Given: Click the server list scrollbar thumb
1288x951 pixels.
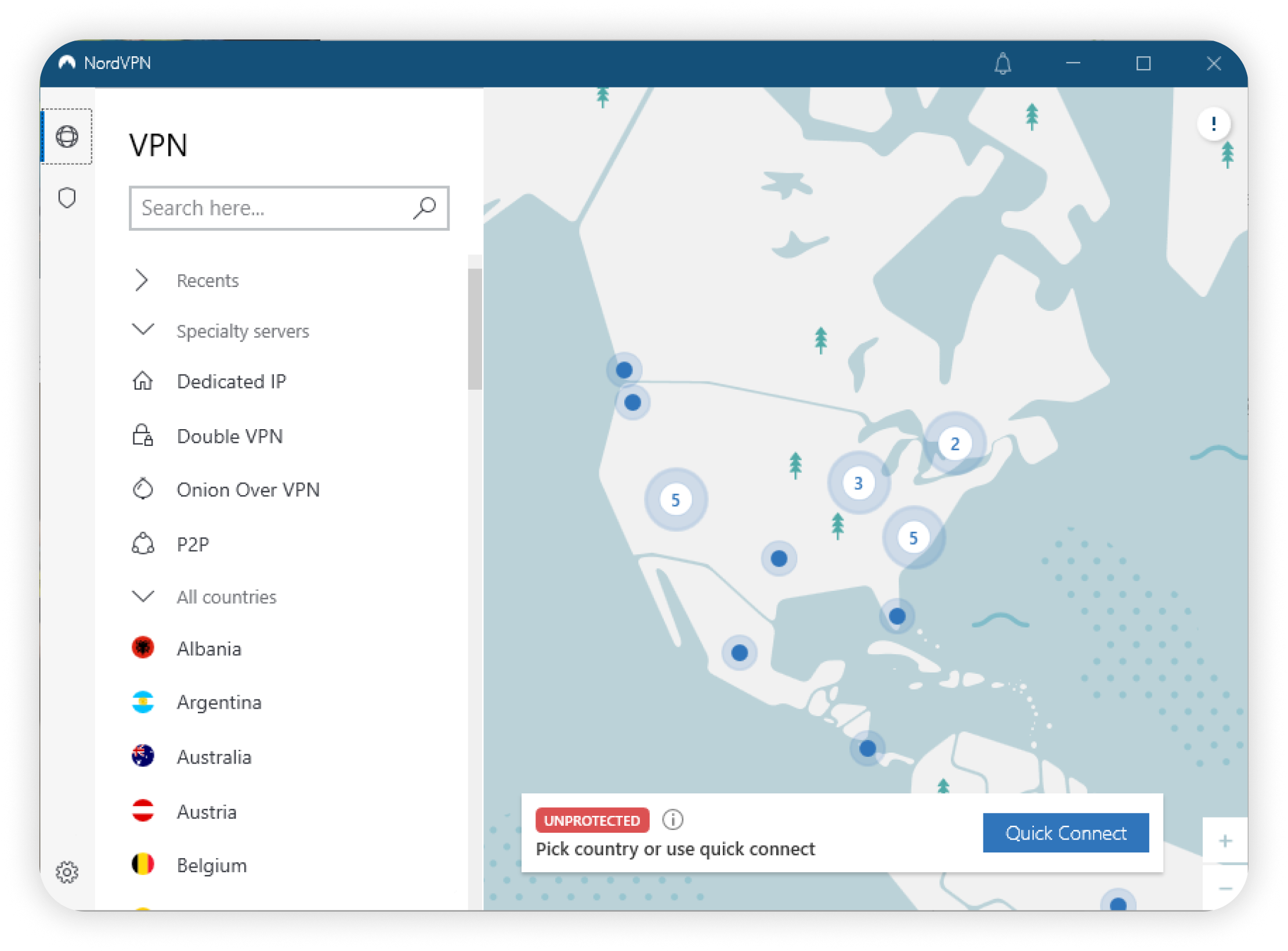Looking at the screenshot, I should (x=475, y=328).
